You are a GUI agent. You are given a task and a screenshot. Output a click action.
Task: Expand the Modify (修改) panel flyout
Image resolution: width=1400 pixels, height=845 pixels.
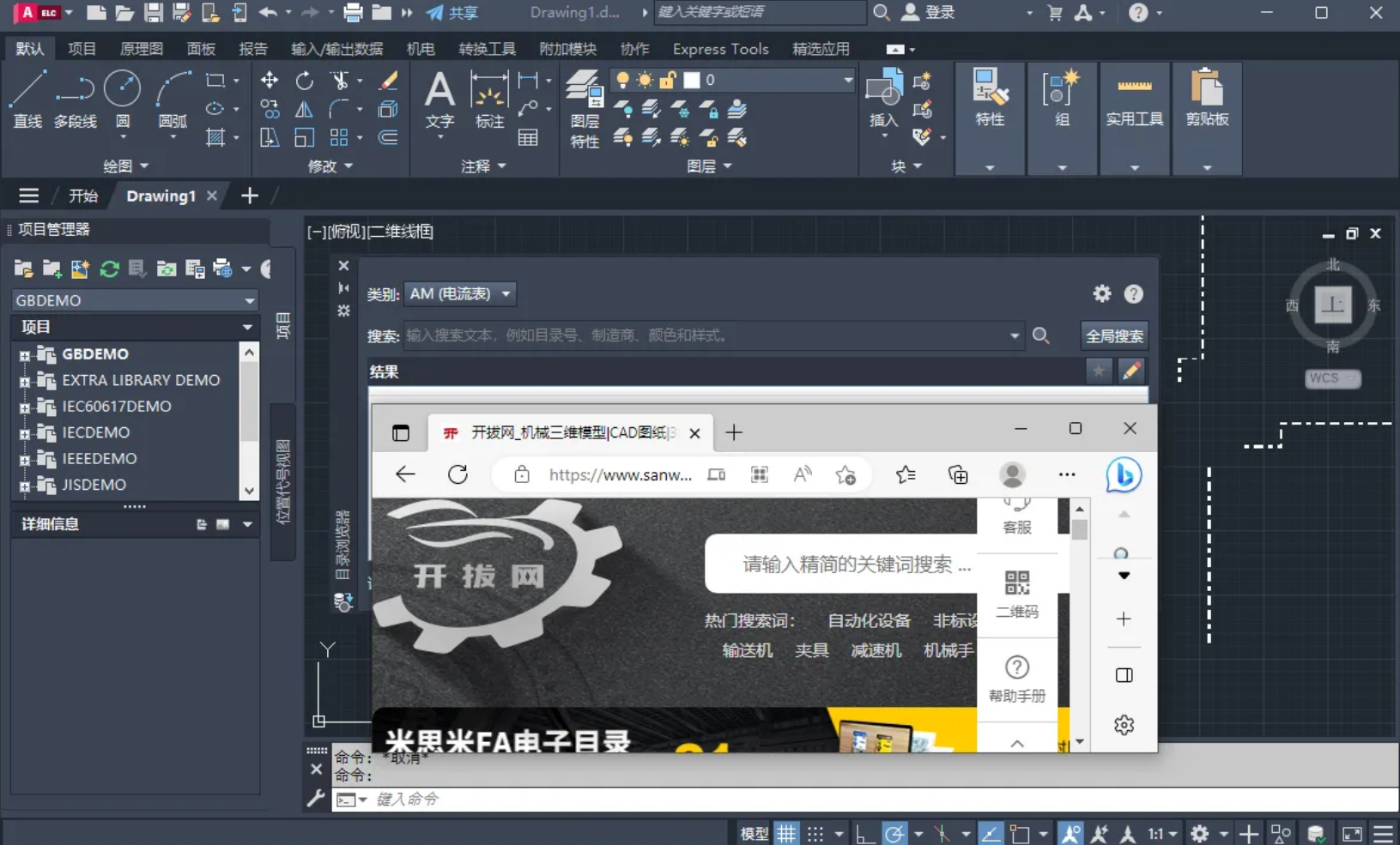coord(330,166)
